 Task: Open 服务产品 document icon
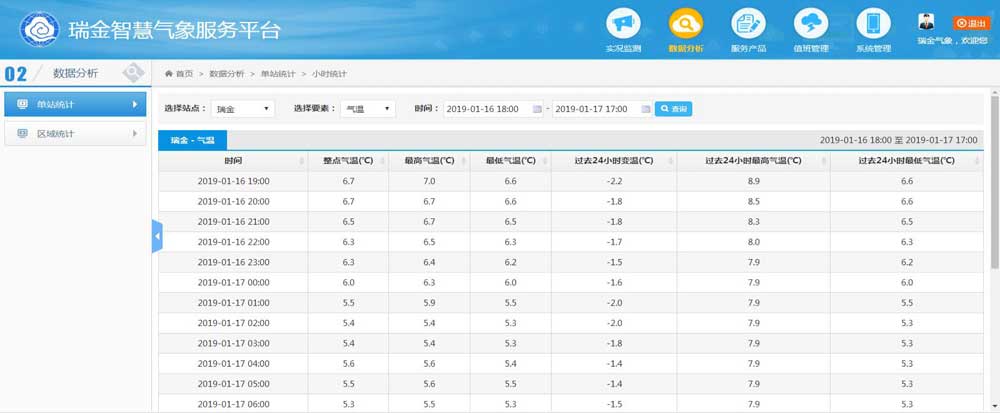coord(747,23)
